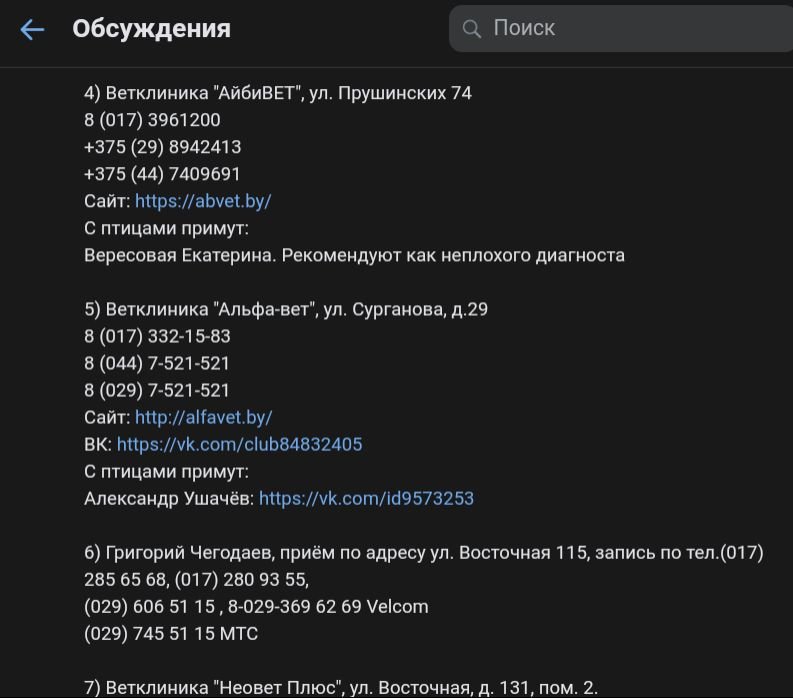Tap phone number +375 (44) 7409691
Image resolution: width=793 pixels, height=698 pixels.
tap(162, 174)
